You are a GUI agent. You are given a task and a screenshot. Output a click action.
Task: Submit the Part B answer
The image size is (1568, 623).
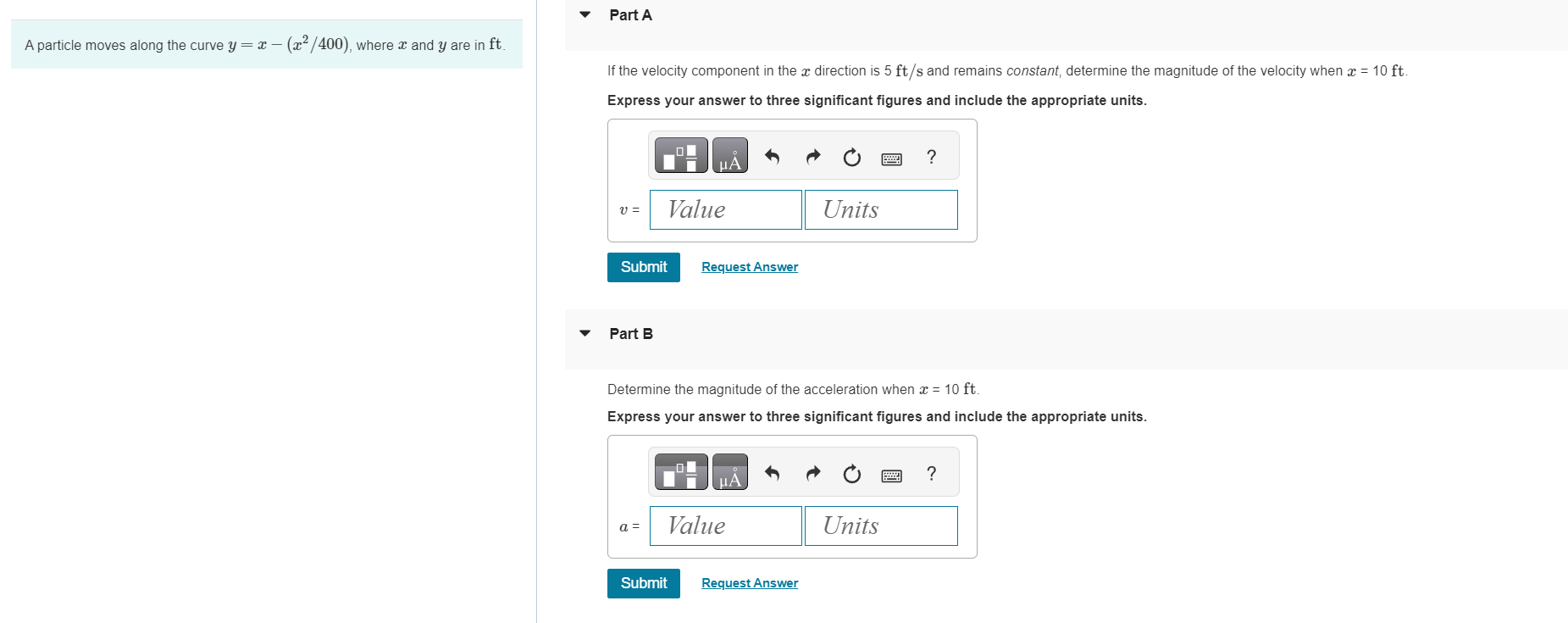(x=643, y=583)
